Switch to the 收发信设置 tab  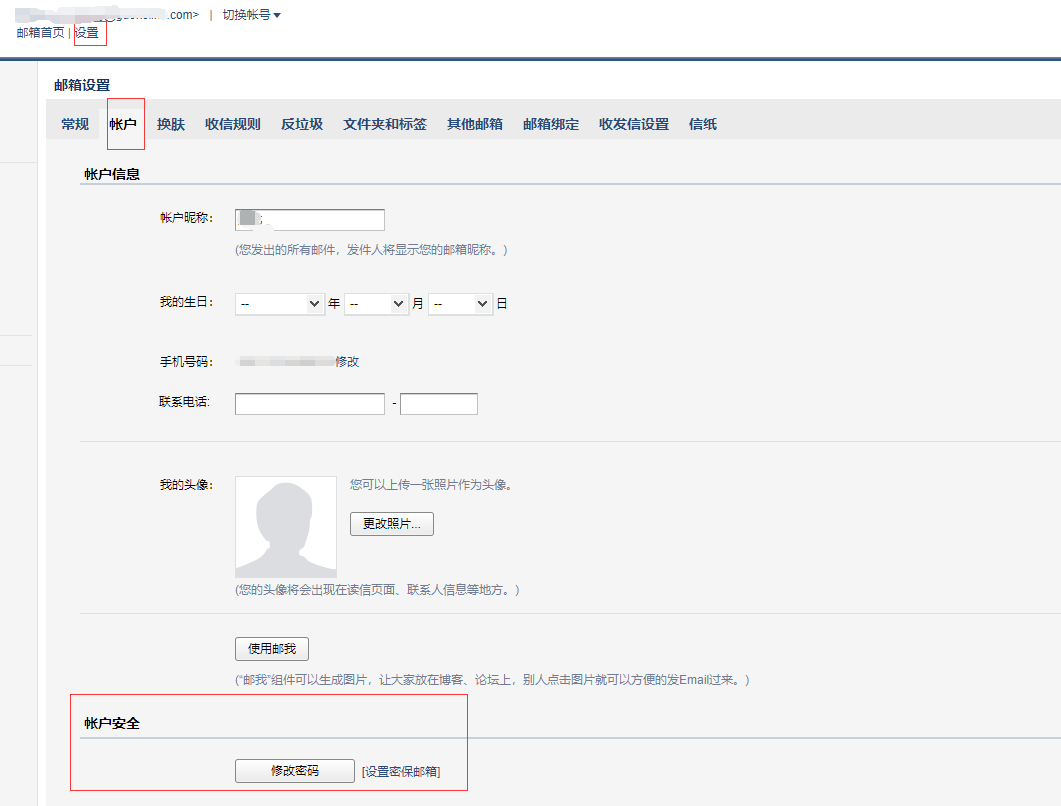pyautogui.click(x=634, y=124)
